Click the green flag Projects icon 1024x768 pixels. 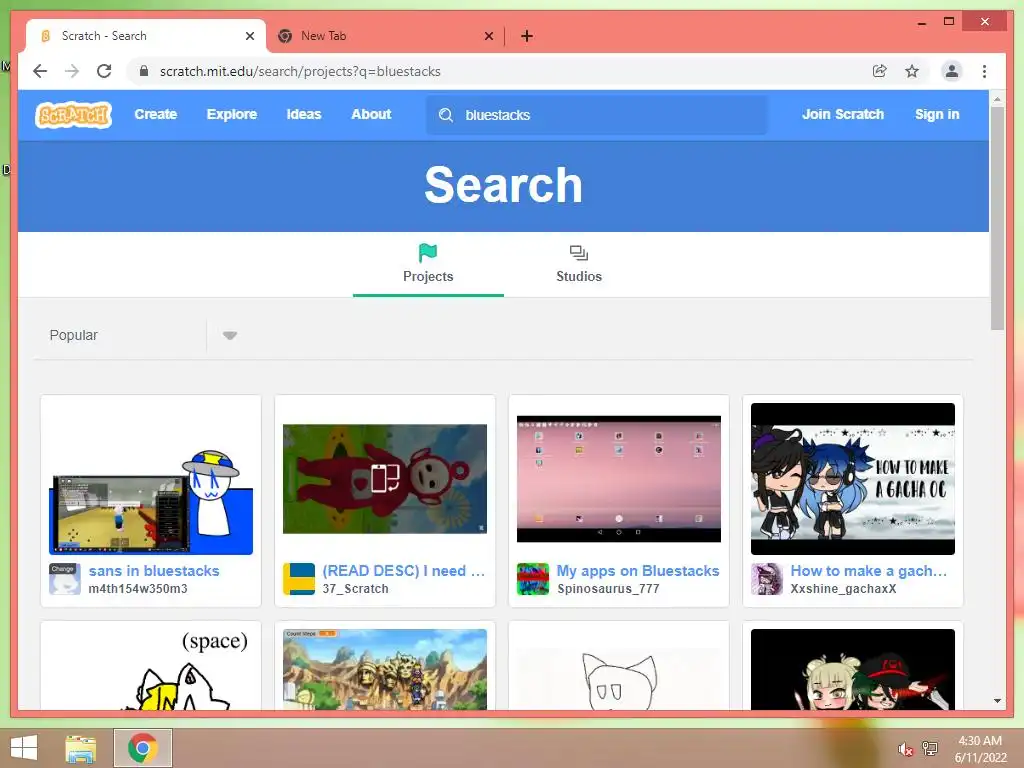428,252
